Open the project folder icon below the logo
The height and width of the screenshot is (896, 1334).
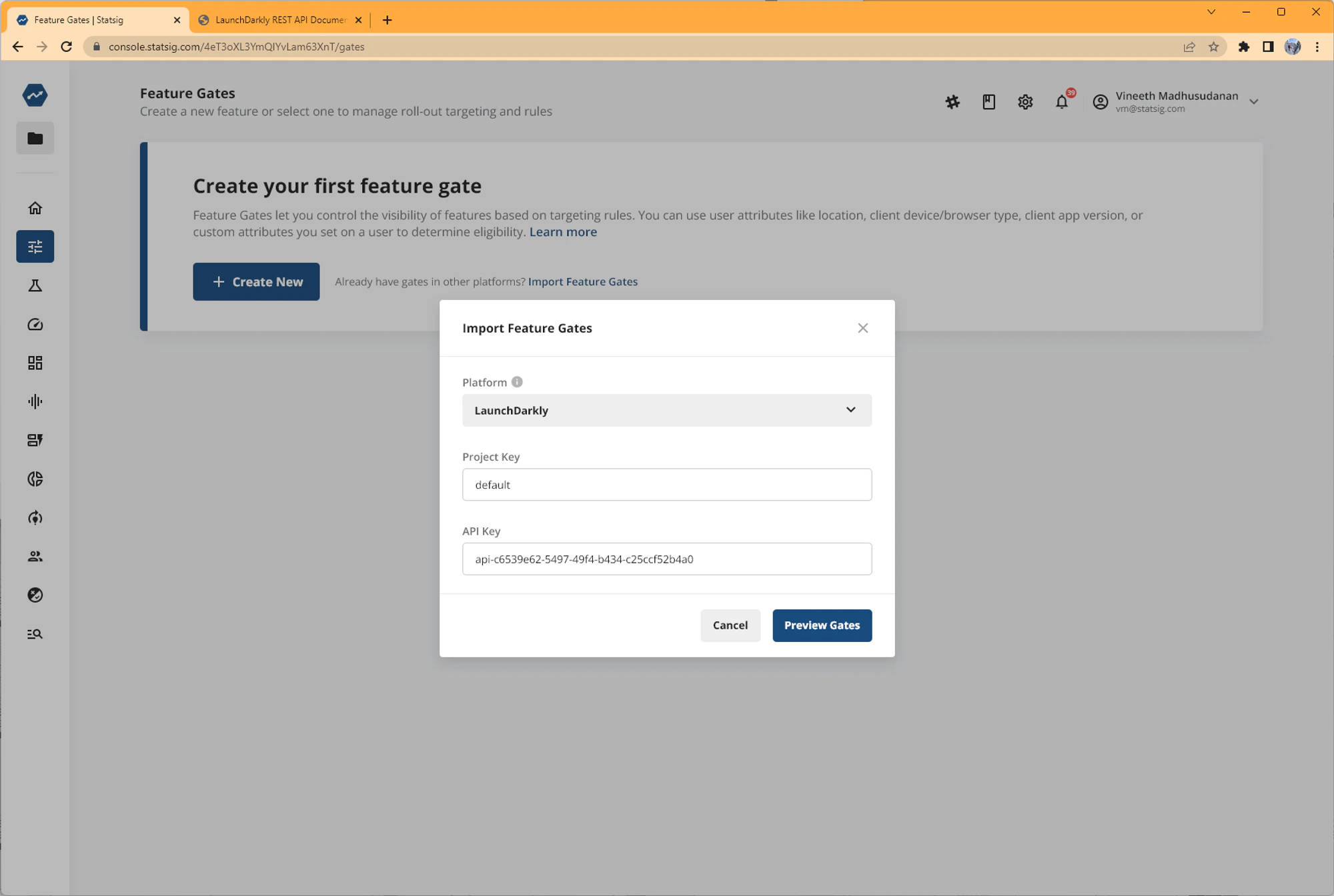[x=35, y=138]
